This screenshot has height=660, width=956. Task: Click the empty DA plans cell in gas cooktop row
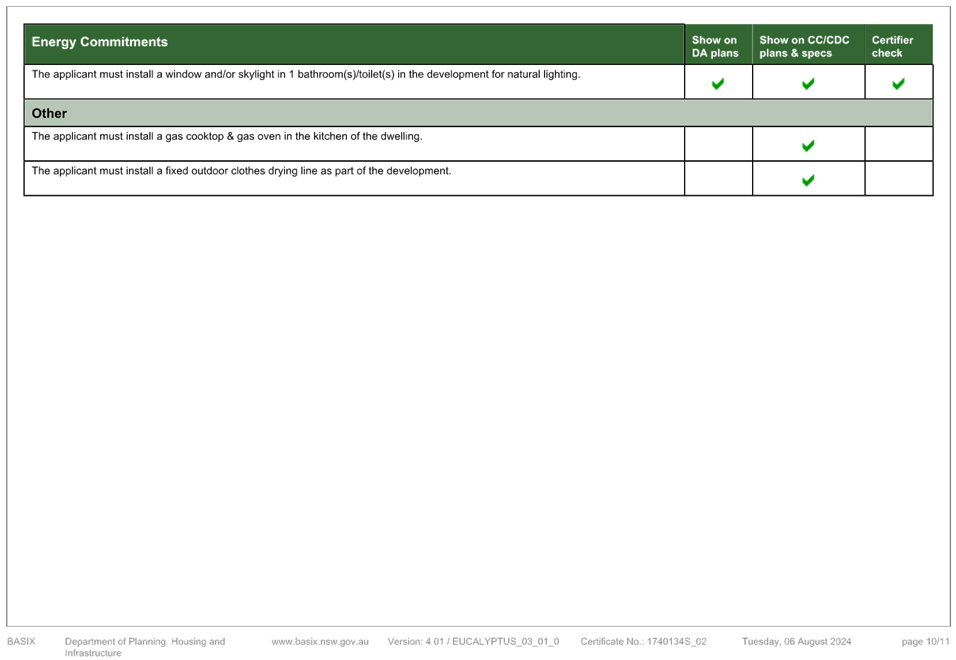(718, 144)
